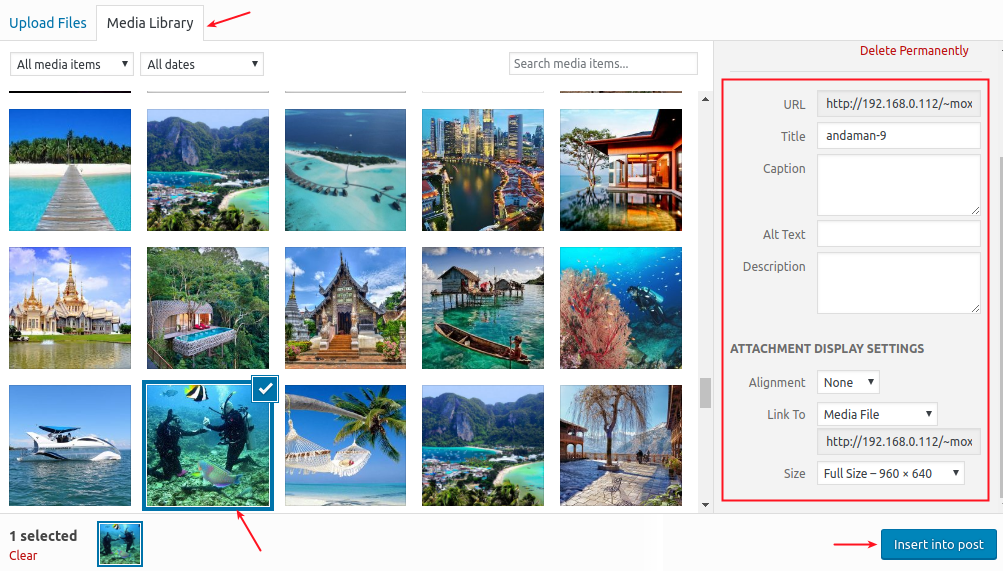
Task: Select the white golden temple thumbnail
Action: pos(70,308)
